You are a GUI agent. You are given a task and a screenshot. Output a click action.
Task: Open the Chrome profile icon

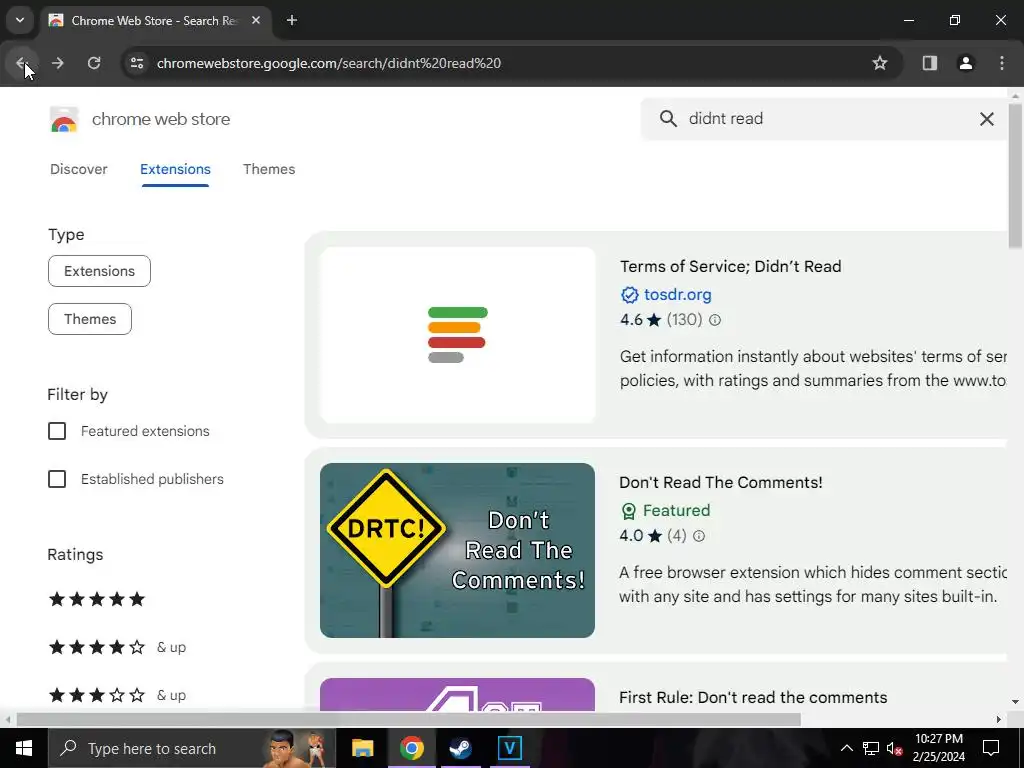coord(965,63)
